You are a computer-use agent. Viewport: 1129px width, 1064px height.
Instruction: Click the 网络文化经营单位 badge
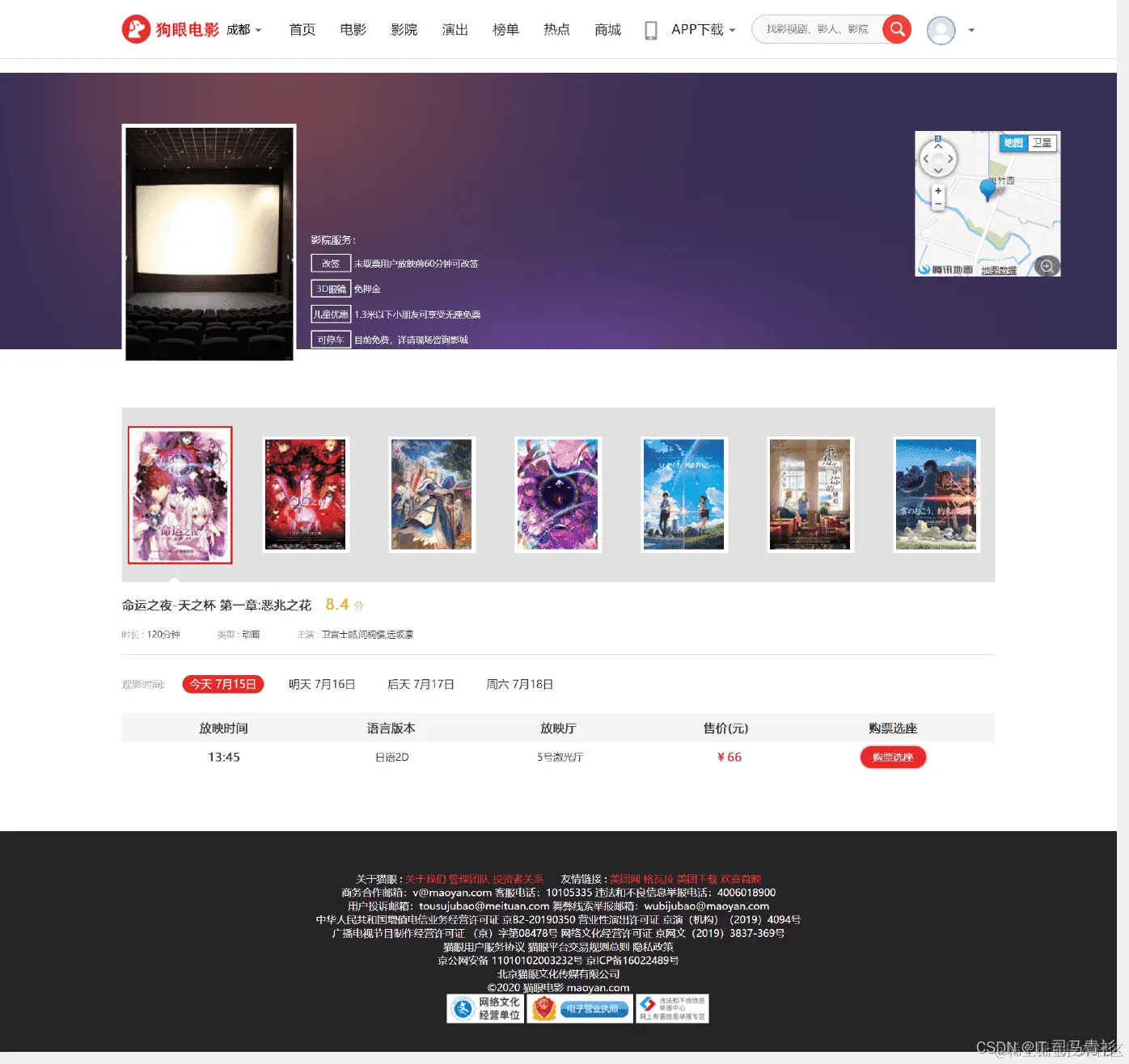(485, 1008)
